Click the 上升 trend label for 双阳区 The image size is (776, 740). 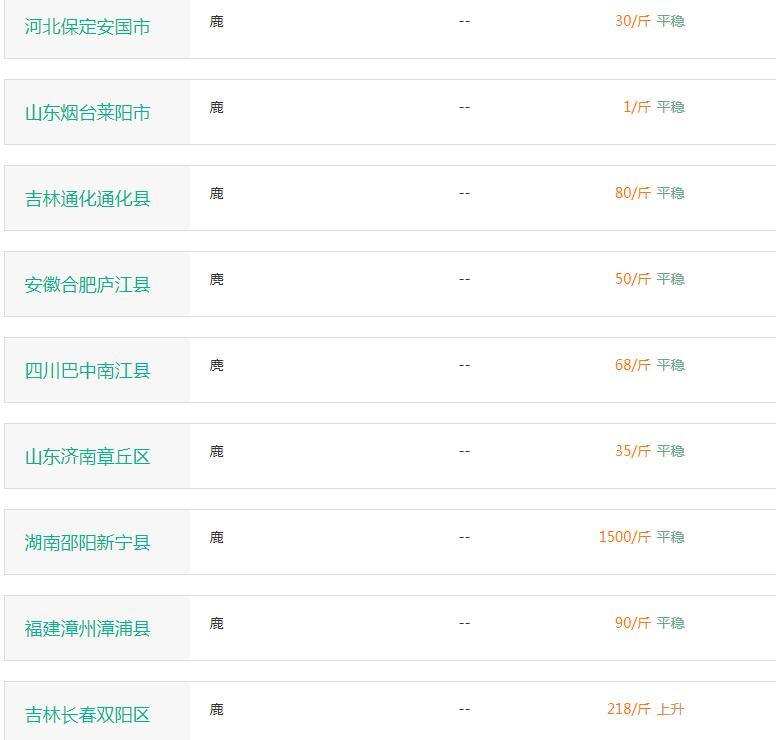[671, 709]
